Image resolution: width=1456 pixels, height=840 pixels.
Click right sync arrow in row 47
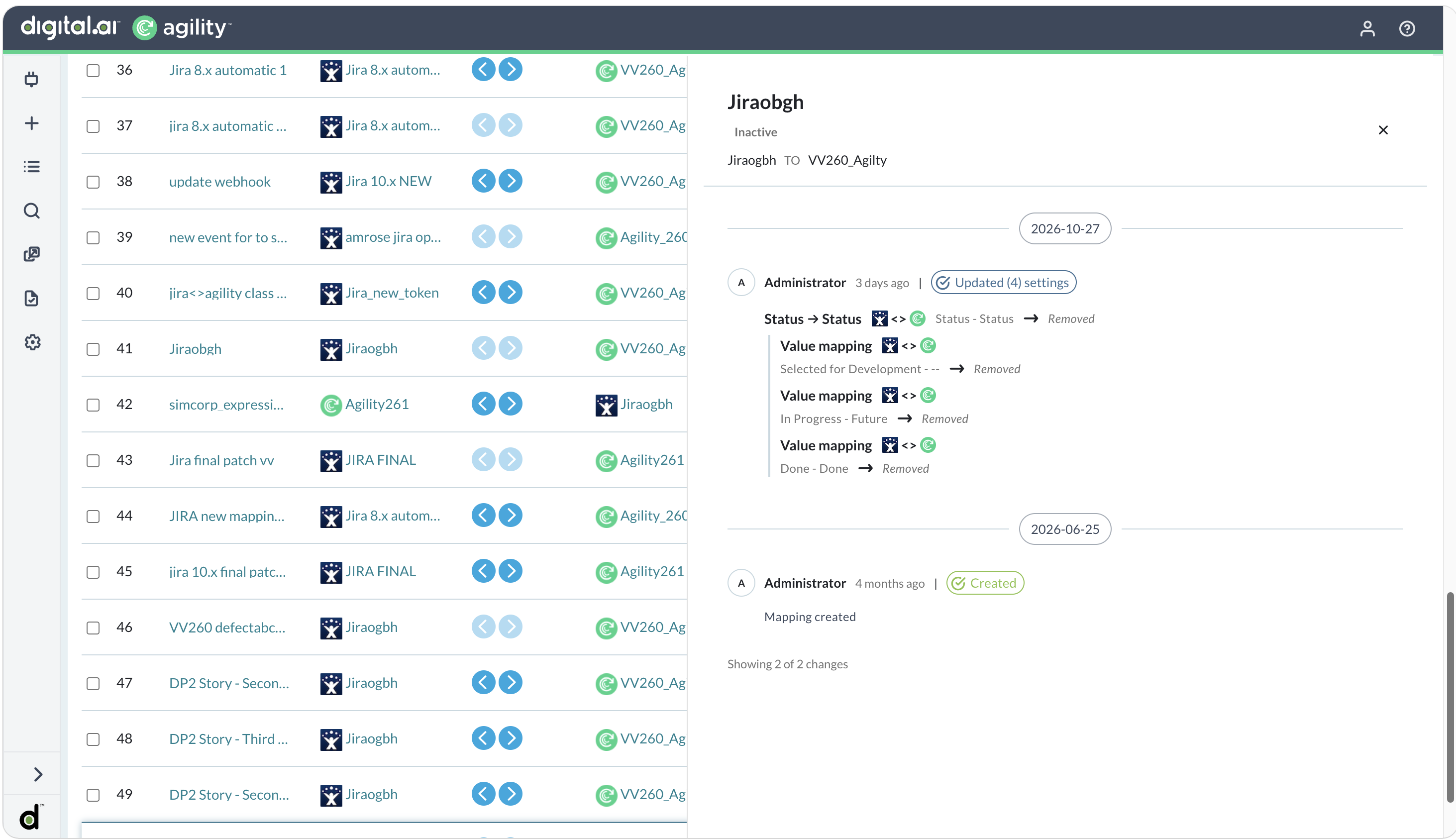[x=511, y=683]
